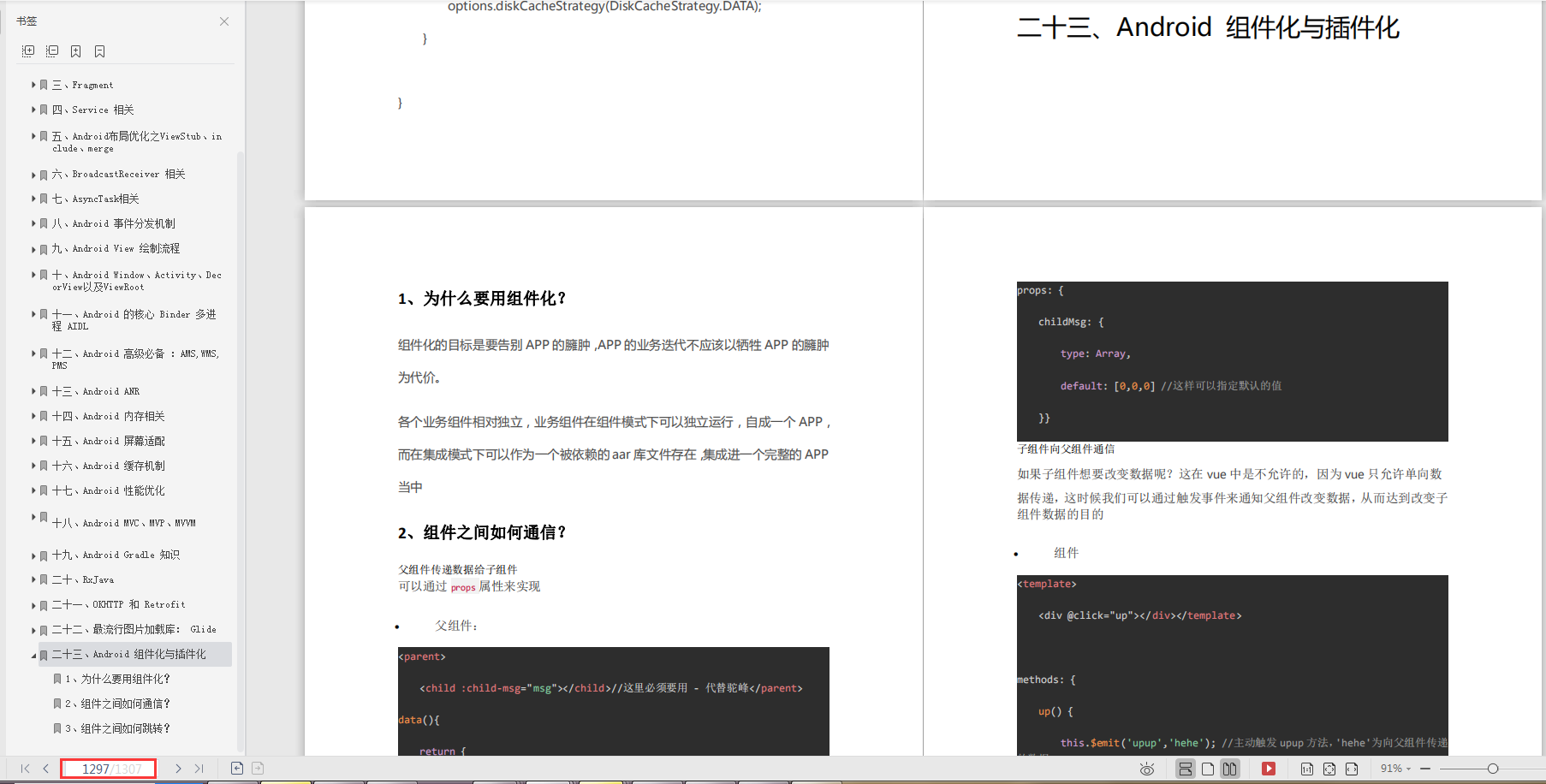Set zoom to actual size 1:1
The width and height of the screenshot is (1546, 784).
pyautogui.click(x=1307, y=769)
